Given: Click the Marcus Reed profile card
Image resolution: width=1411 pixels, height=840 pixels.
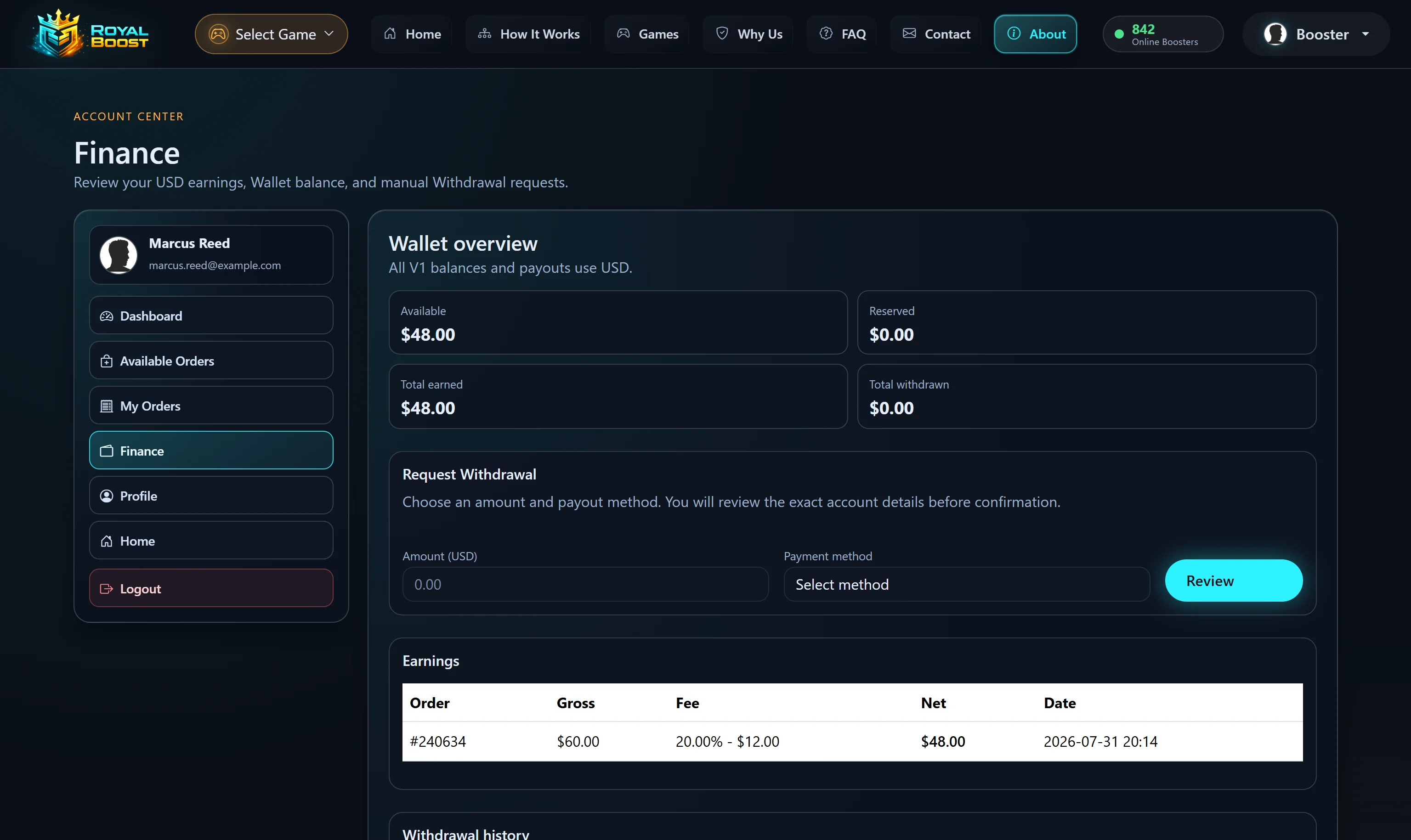Looking at the screenshot, I should [211, 255].
